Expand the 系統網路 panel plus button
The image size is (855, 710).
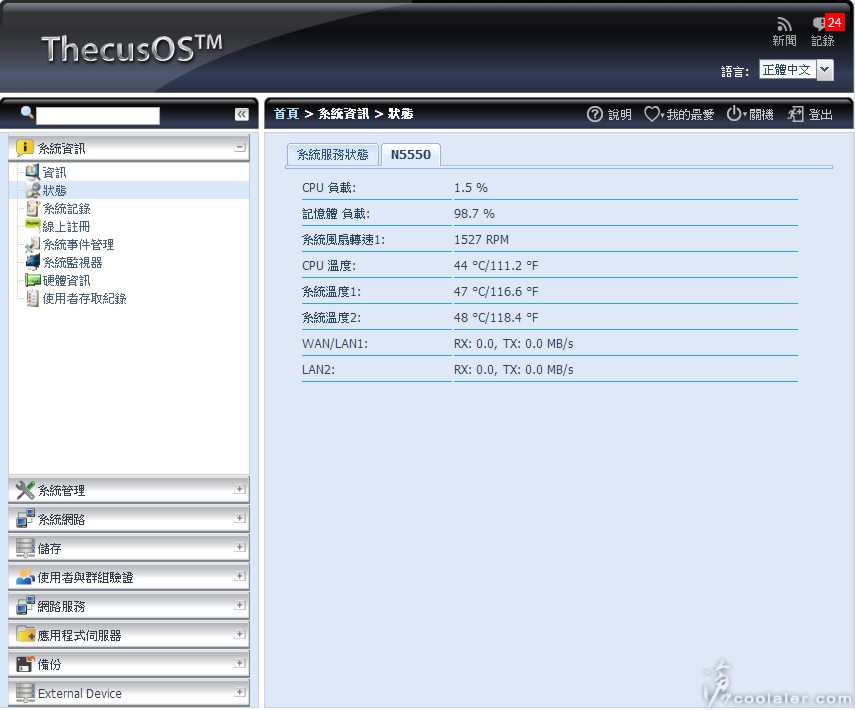(239, 518)
